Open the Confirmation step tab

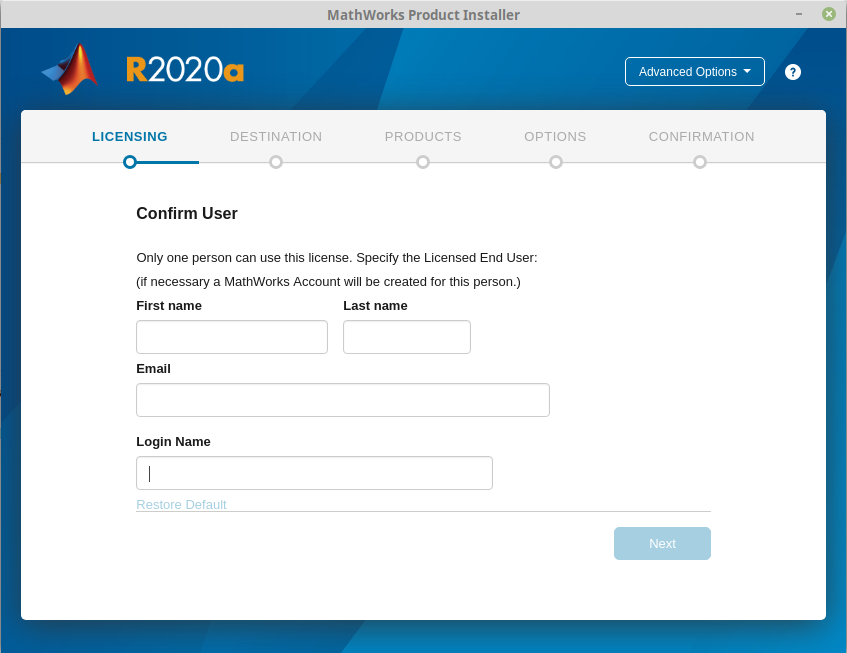(x=701, y=137)
